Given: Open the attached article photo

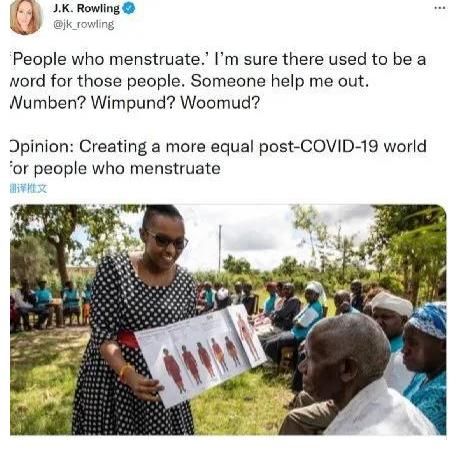Looking at the screenshot, I should [x=228, y=320].
